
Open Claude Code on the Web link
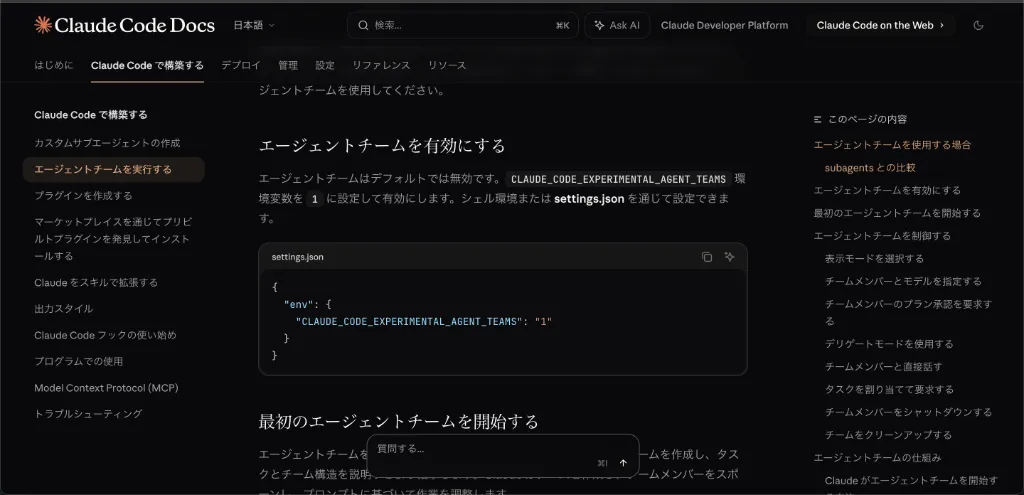click(880, 25)
